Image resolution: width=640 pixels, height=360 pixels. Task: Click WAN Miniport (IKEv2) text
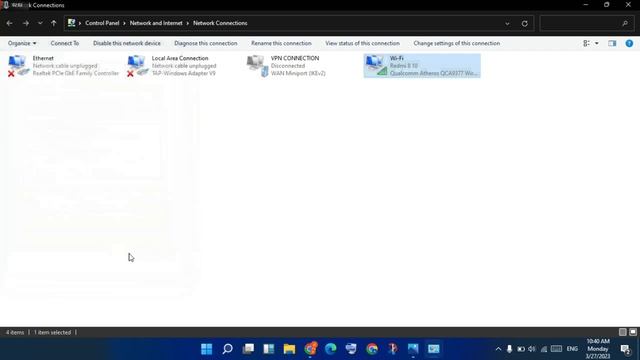(x=298, y=73)
